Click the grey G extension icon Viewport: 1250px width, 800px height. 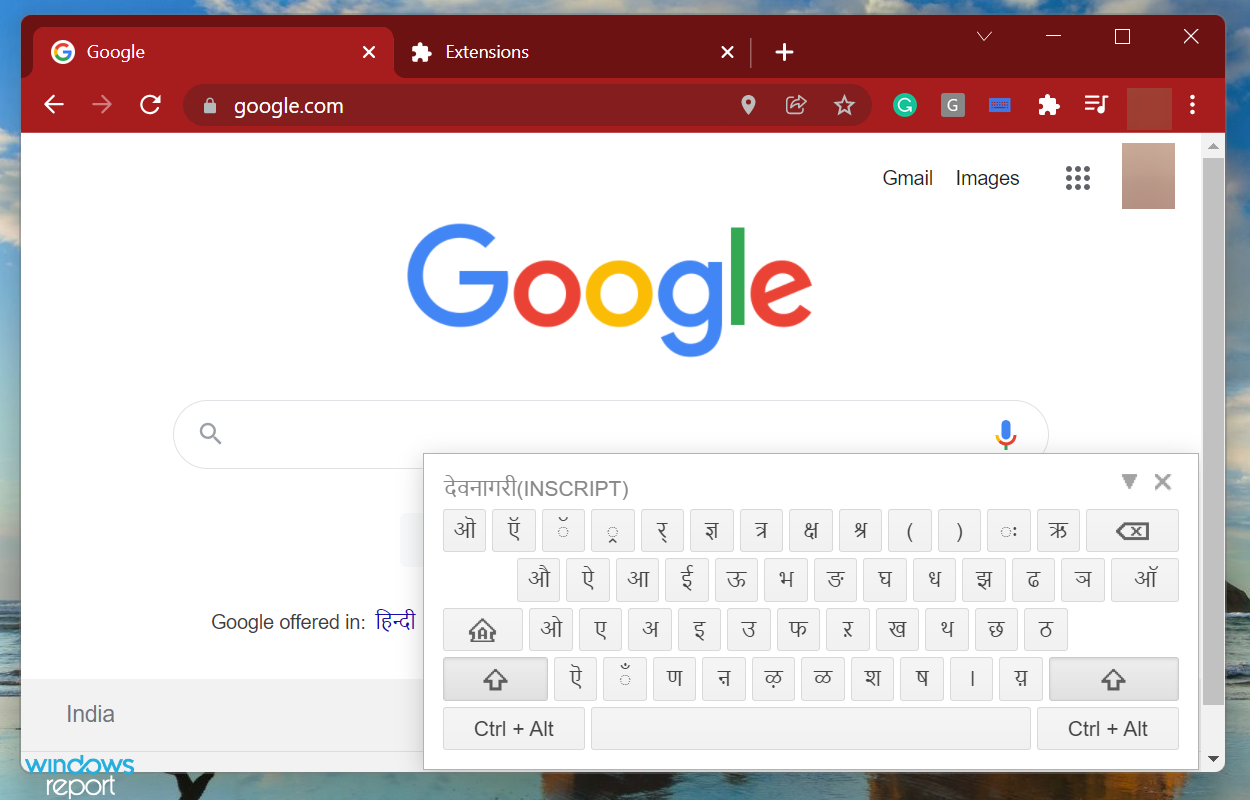point(953,105)
